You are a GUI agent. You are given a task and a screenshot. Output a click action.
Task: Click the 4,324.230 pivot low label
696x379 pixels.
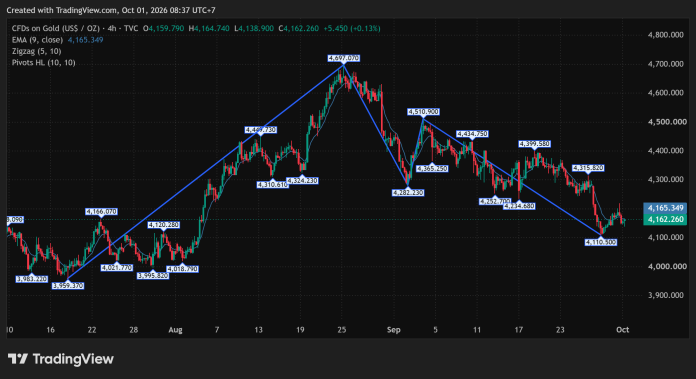point(302,181)
